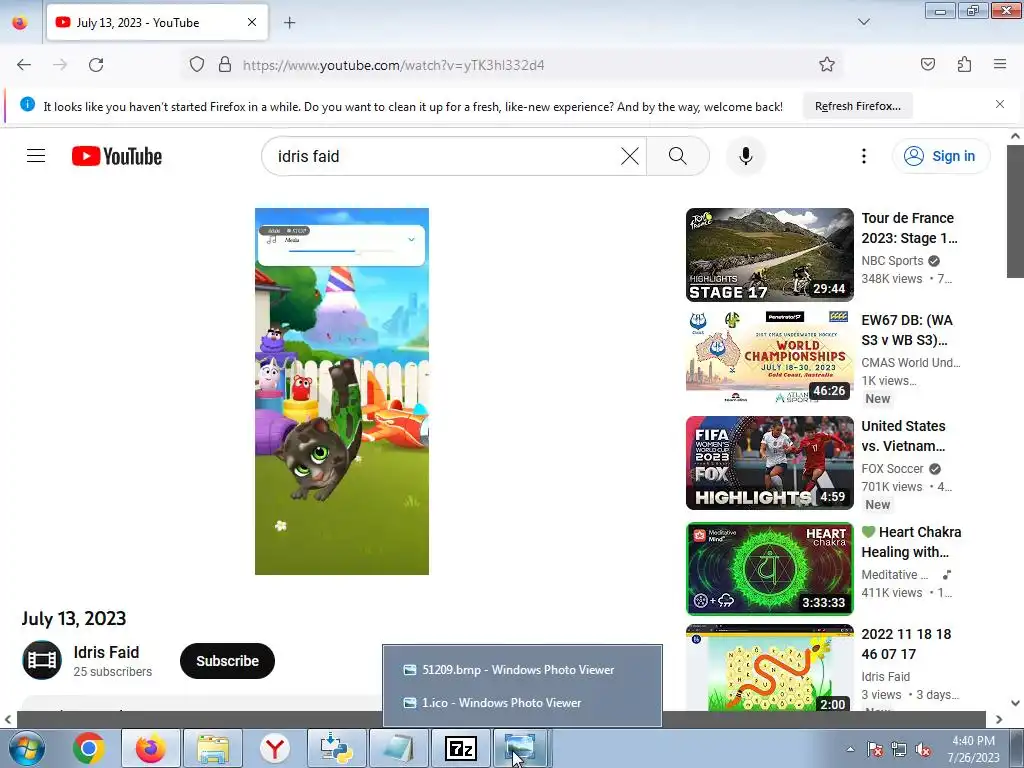Image resolution: width=1024 pixels, height=768 pixels.
Task: Search with your voice microphone
Action: point(745,156)
